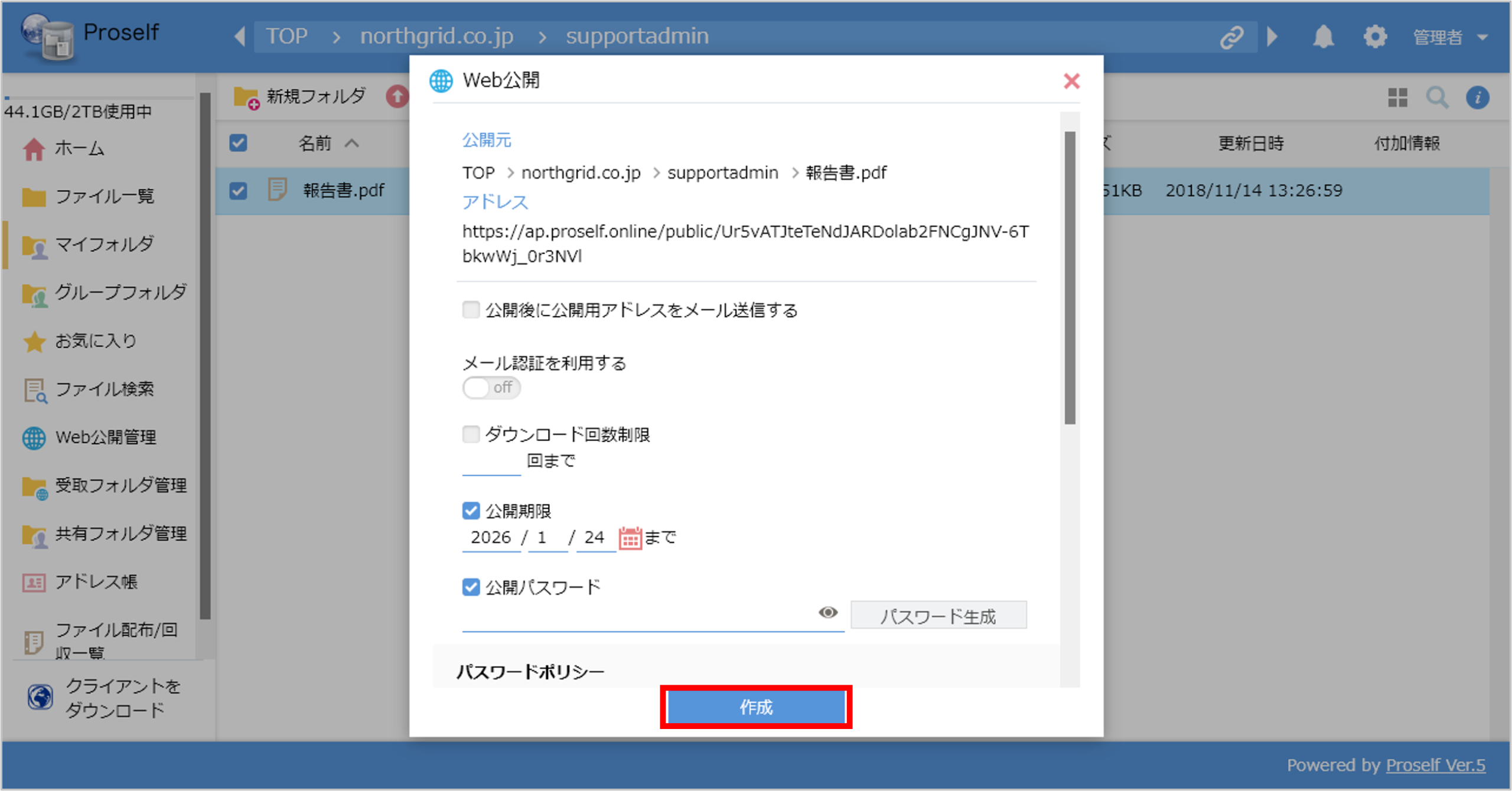This screenshot has height=791, width=1512.
Task: Open the settings gear icon
Action: tap(1376, 36)
